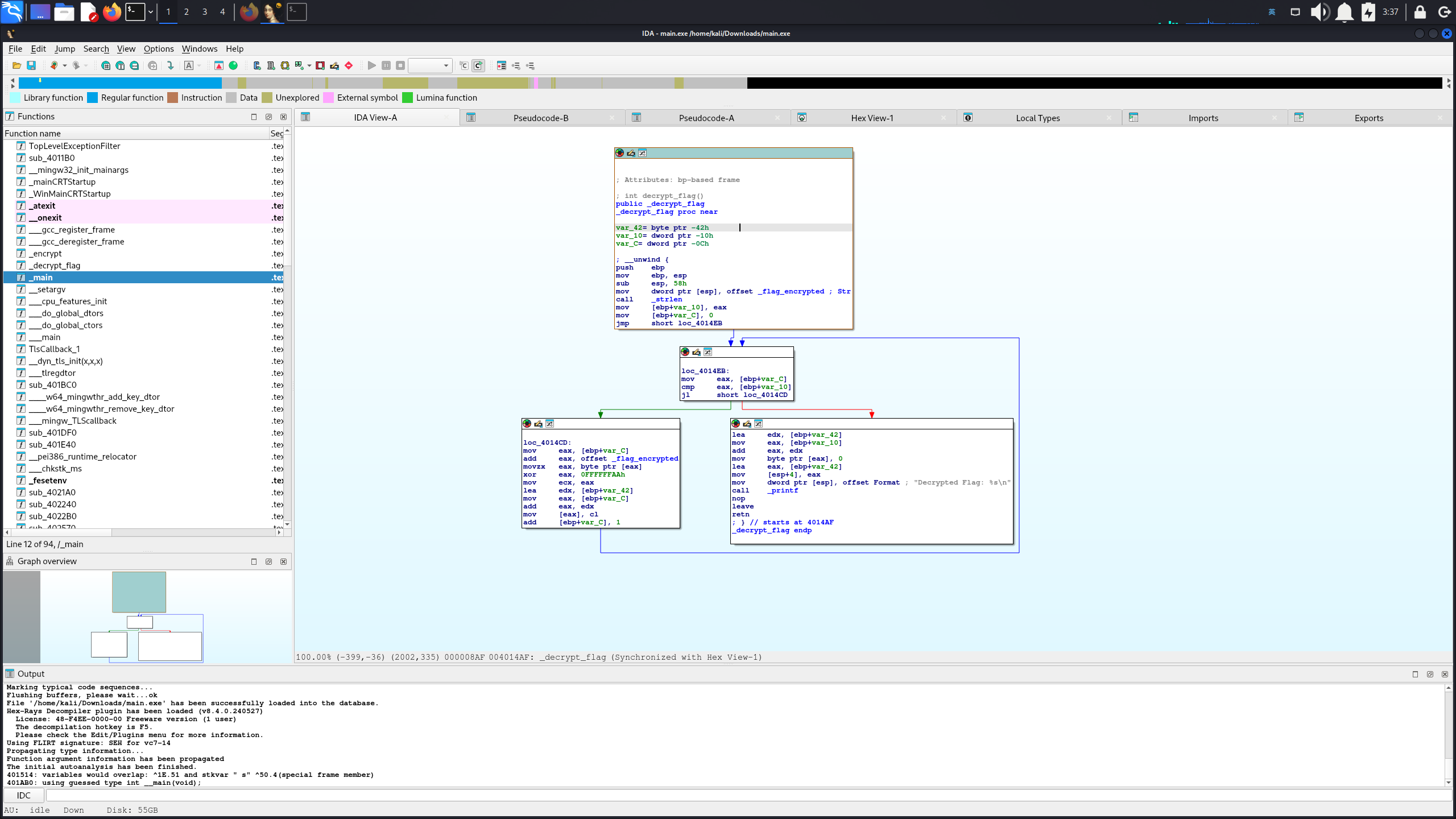Image resolution: width=1456 pixels, height=819 pixels.
Task: Toggle breakpoint on loc_4014CD block
Action: click(x=527, y=424)
